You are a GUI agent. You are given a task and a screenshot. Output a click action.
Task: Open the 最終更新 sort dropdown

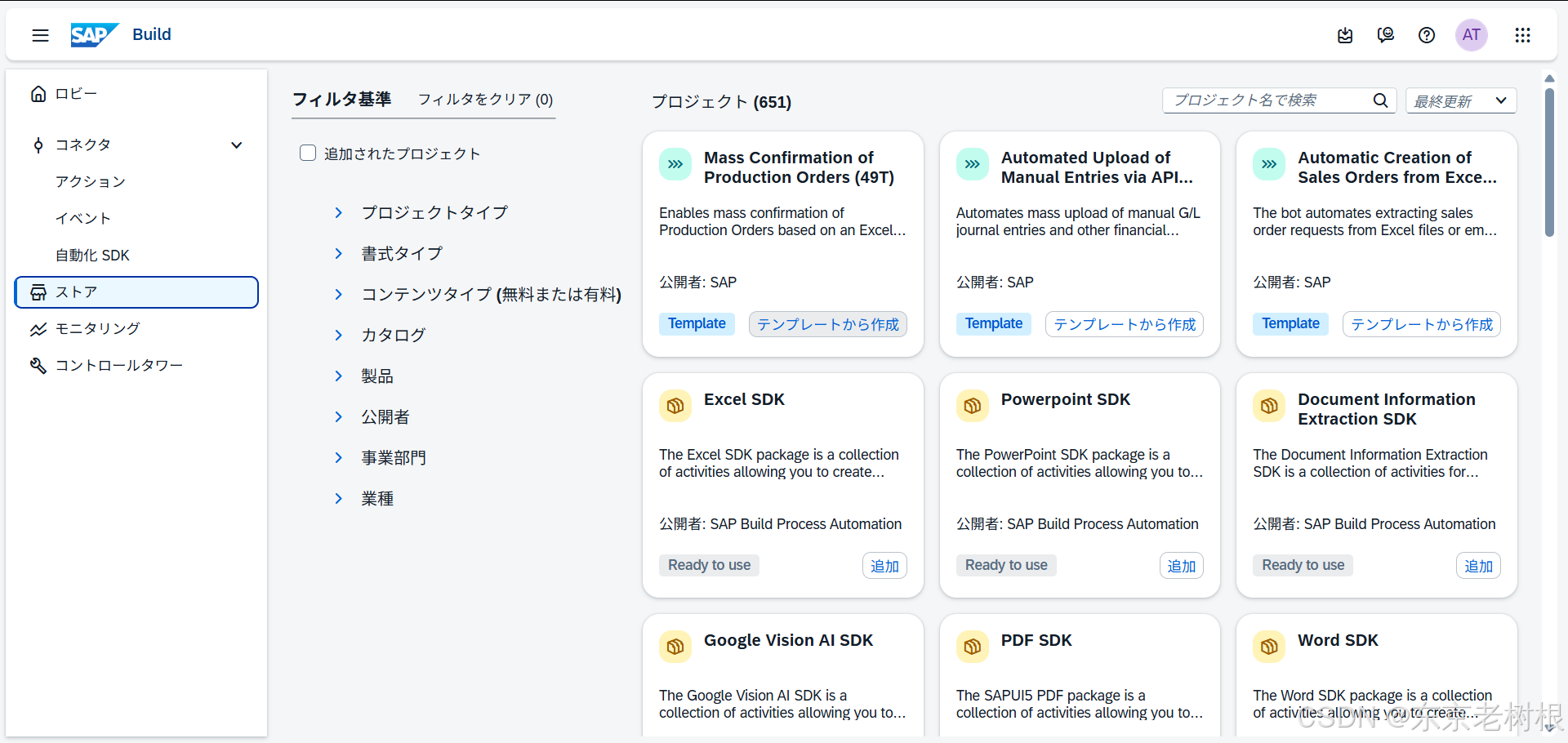(x=1461, y=100)
